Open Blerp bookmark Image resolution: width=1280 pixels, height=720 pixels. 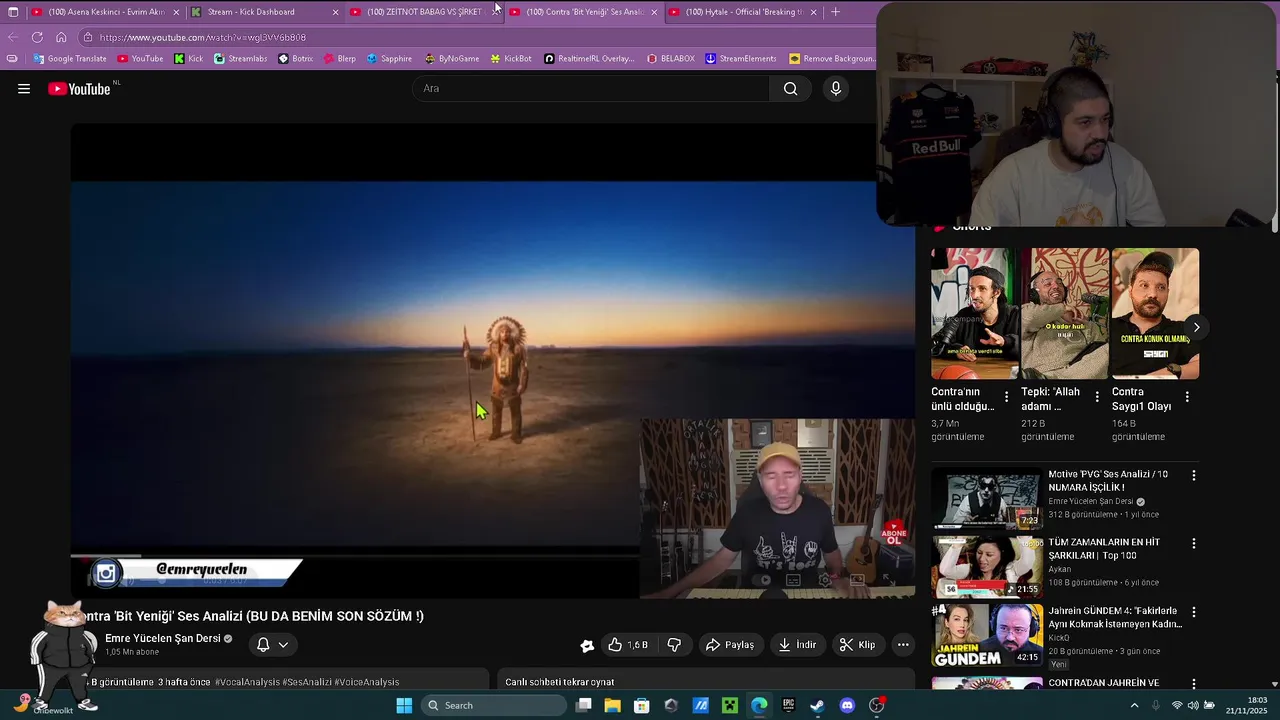point(340,58)
